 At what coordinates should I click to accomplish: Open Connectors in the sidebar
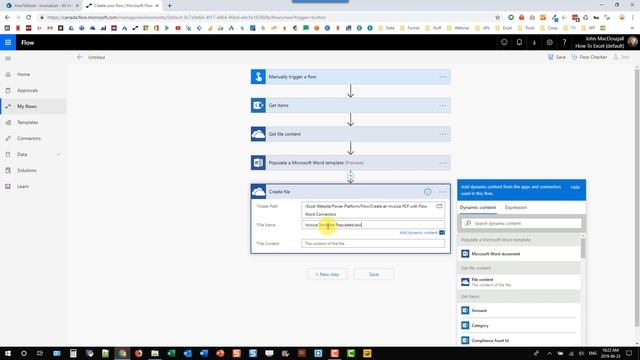pyautogui.click(x=29, y=138)
